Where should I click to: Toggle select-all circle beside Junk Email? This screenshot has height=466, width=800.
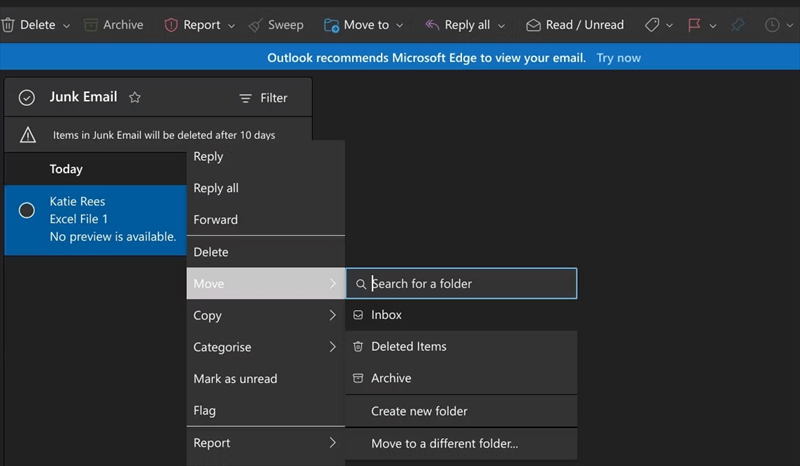click(x=27, y=98)
